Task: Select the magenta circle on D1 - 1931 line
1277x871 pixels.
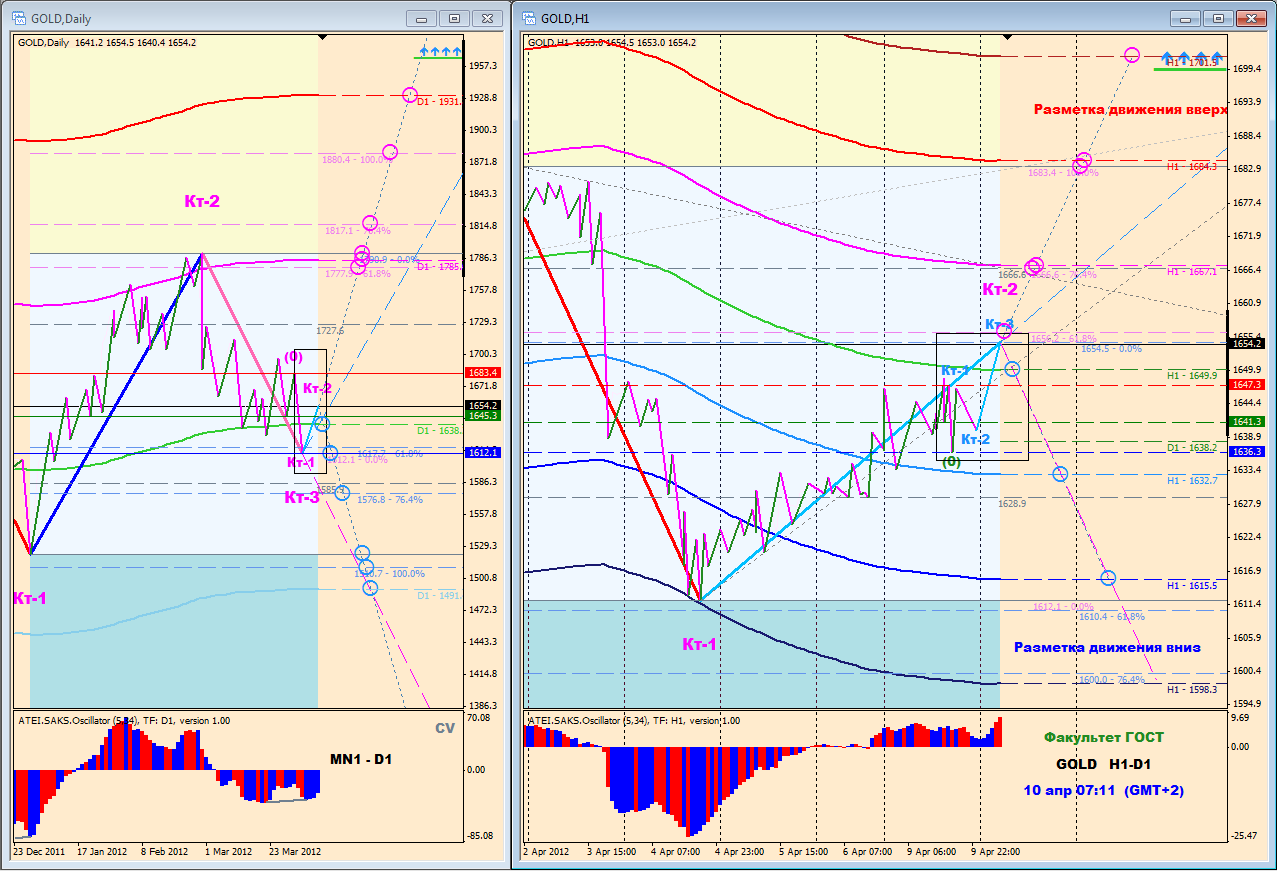Action: (x=409, y=95)
